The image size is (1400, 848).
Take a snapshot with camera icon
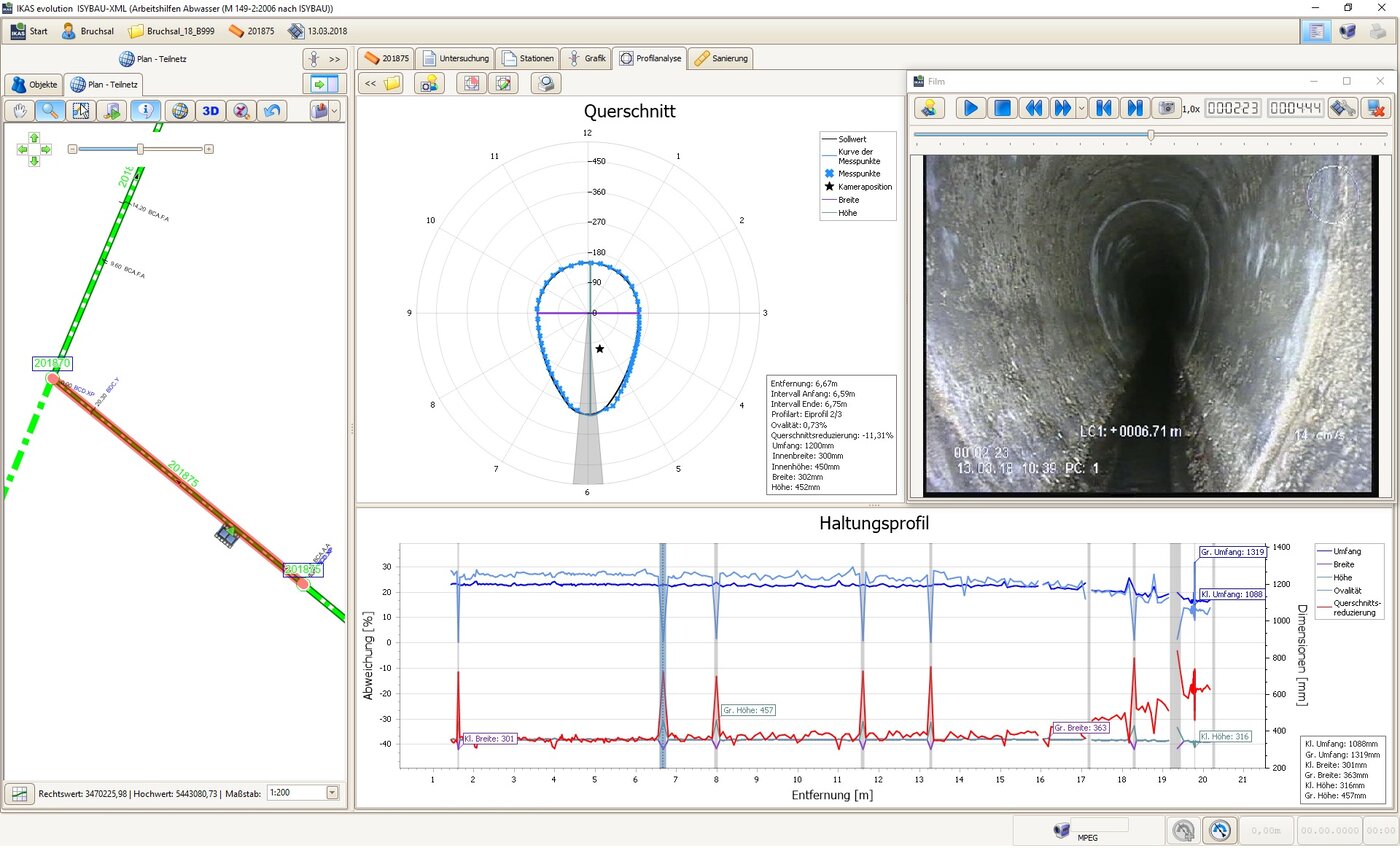(x=1165, y=108)
